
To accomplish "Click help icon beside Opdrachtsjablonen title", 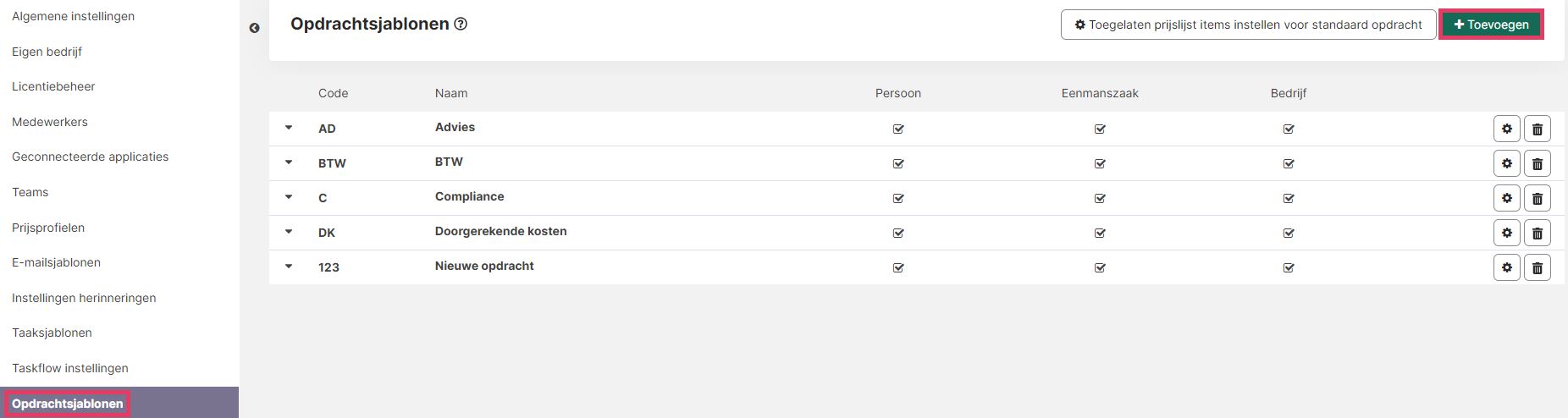I will pyautogui.click(x=461, y=24).
